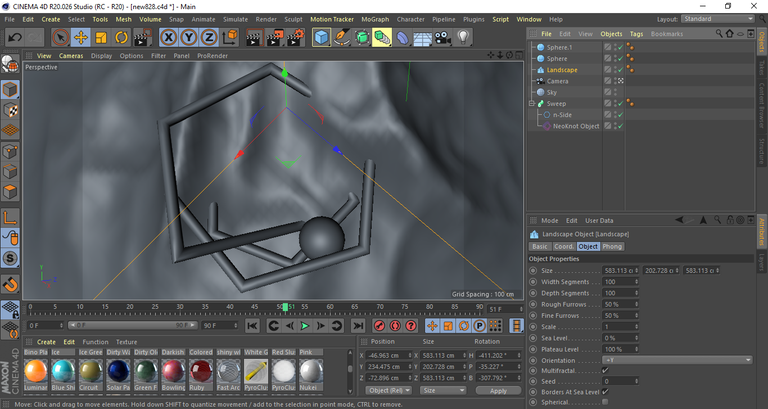This screenshot has width=768, height=409.
Task: Click timeline playhead at frame 51
Action: click(x=286, y=307)
